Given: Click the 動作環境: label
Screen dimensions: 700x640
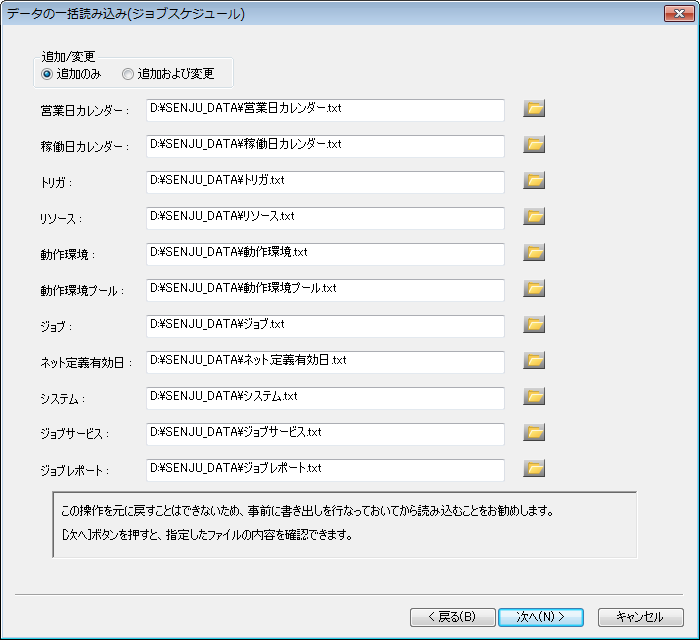Looking at the screenshot, I should pyautogui.click(x=68, y=255).
